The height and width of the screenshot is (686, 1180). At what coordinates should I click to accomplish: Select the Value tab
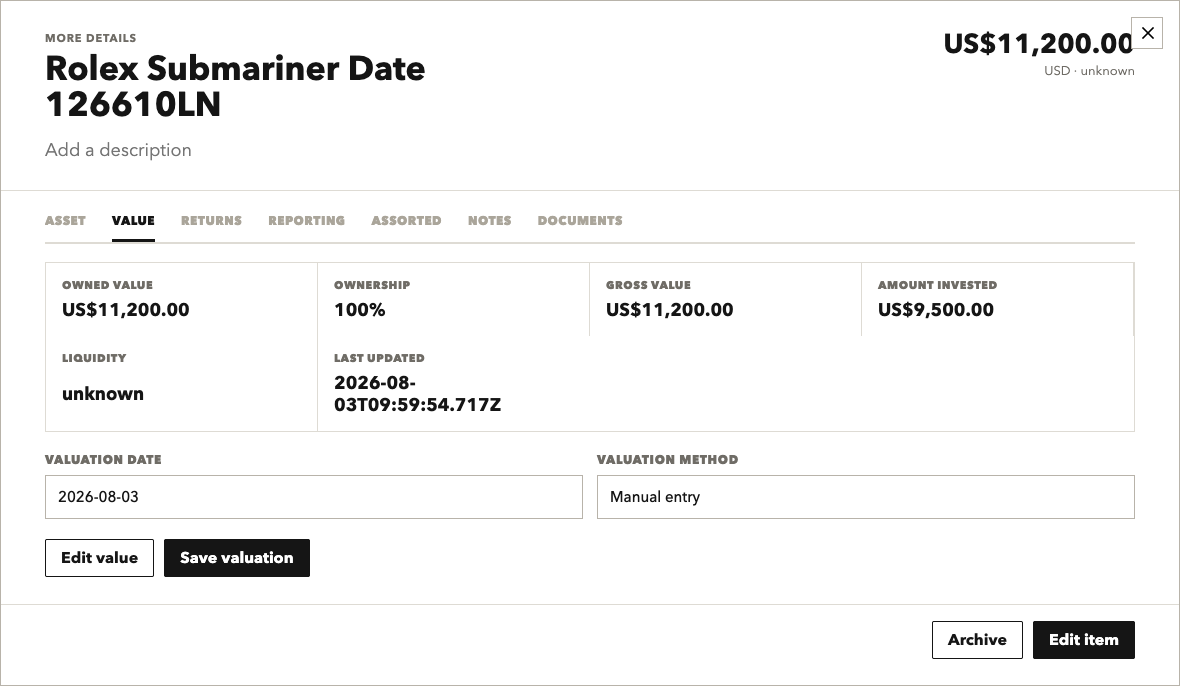point(133,220)
